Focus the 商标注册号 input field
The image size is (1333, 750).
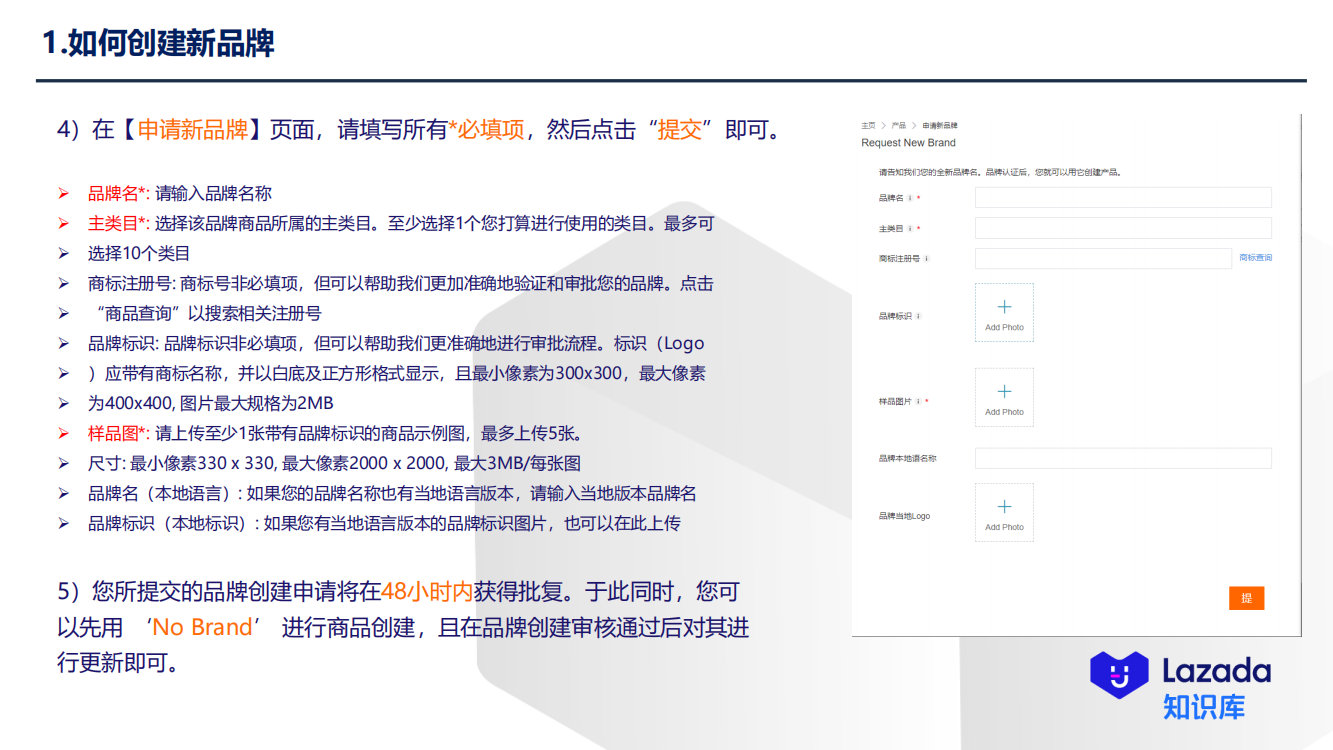1103,258
